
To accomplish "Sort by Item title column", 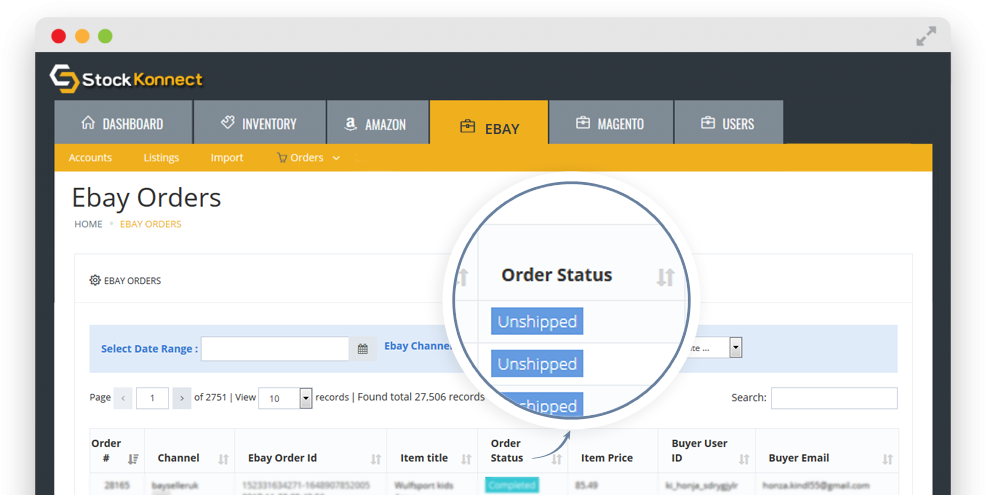I will tap(466, 459).
